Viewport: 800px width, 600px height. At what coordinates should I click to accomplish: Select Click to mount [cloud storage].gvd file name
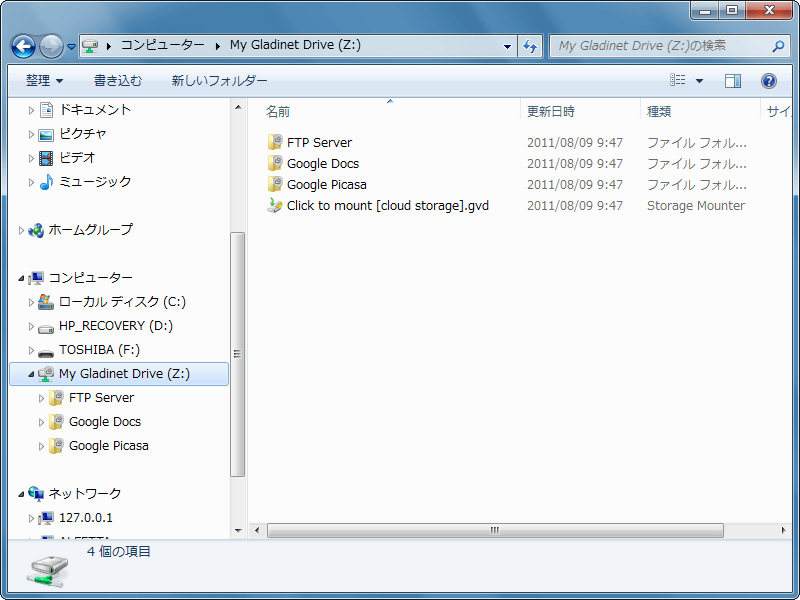tap(388, 206)
